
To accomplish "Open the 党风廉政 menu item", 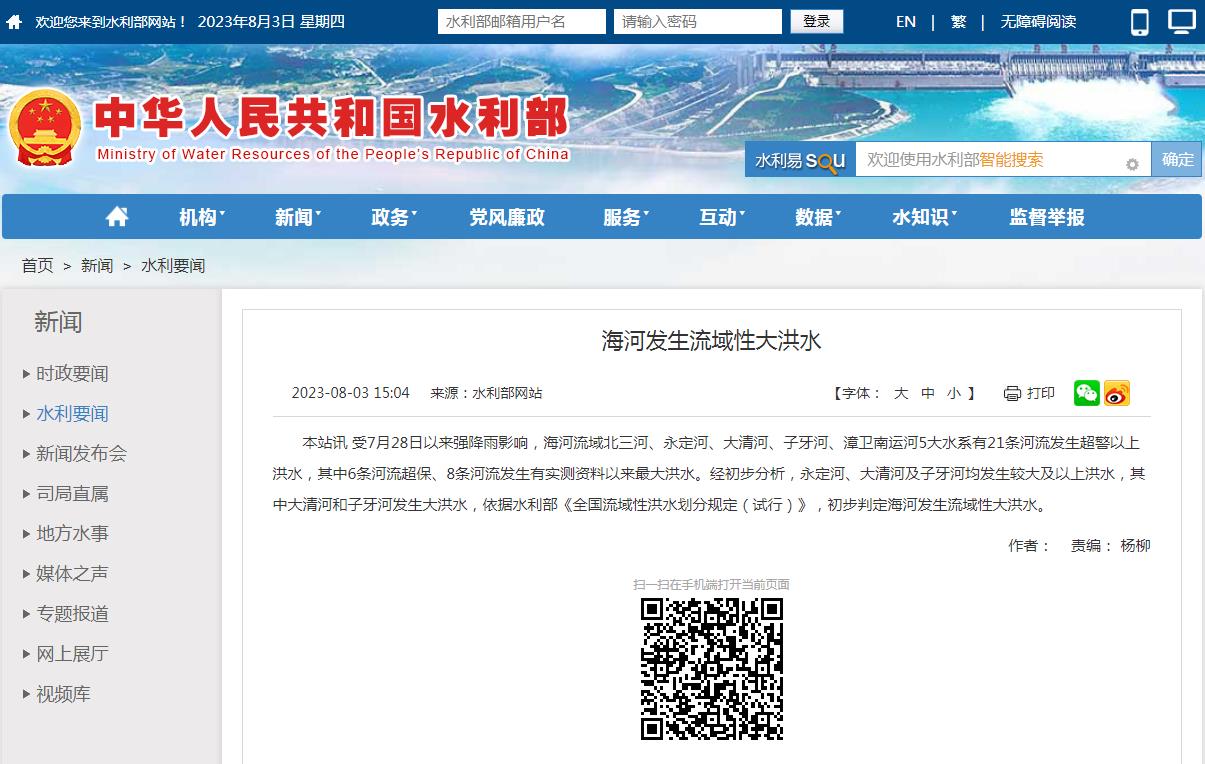I will coord(507,217).
